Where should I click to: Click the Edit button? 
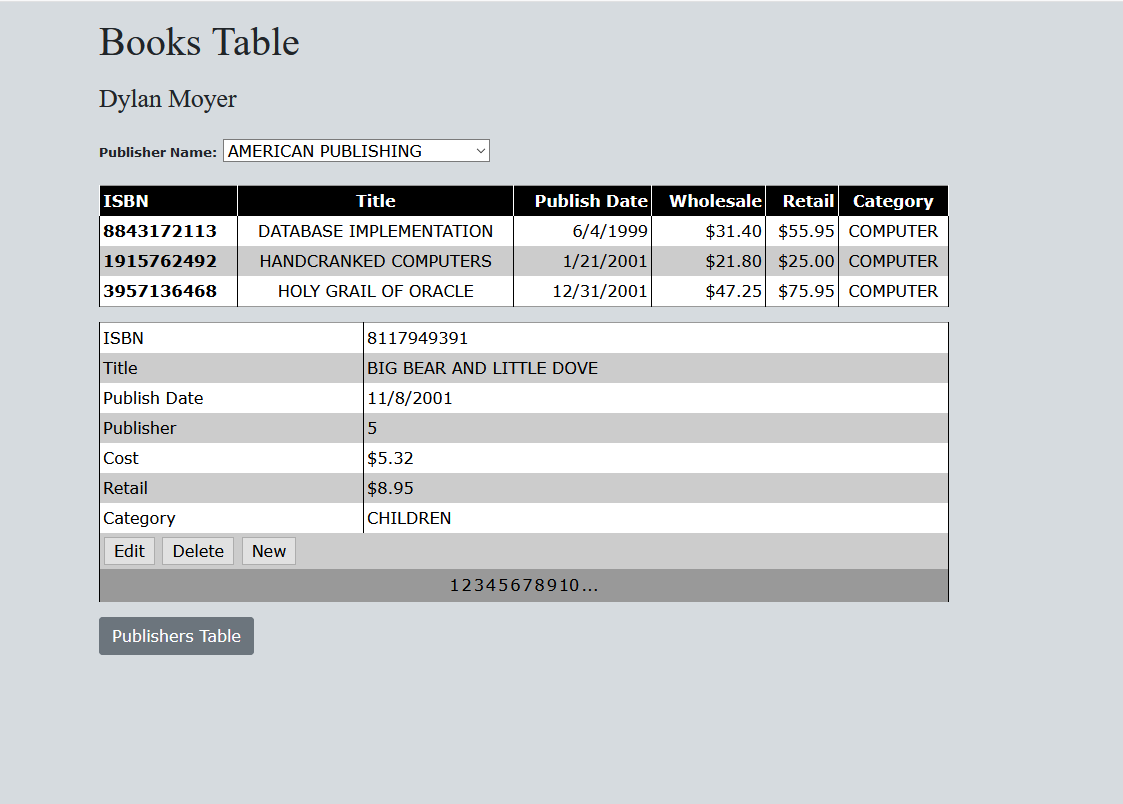pyautogui.click(x=129, y=551)
